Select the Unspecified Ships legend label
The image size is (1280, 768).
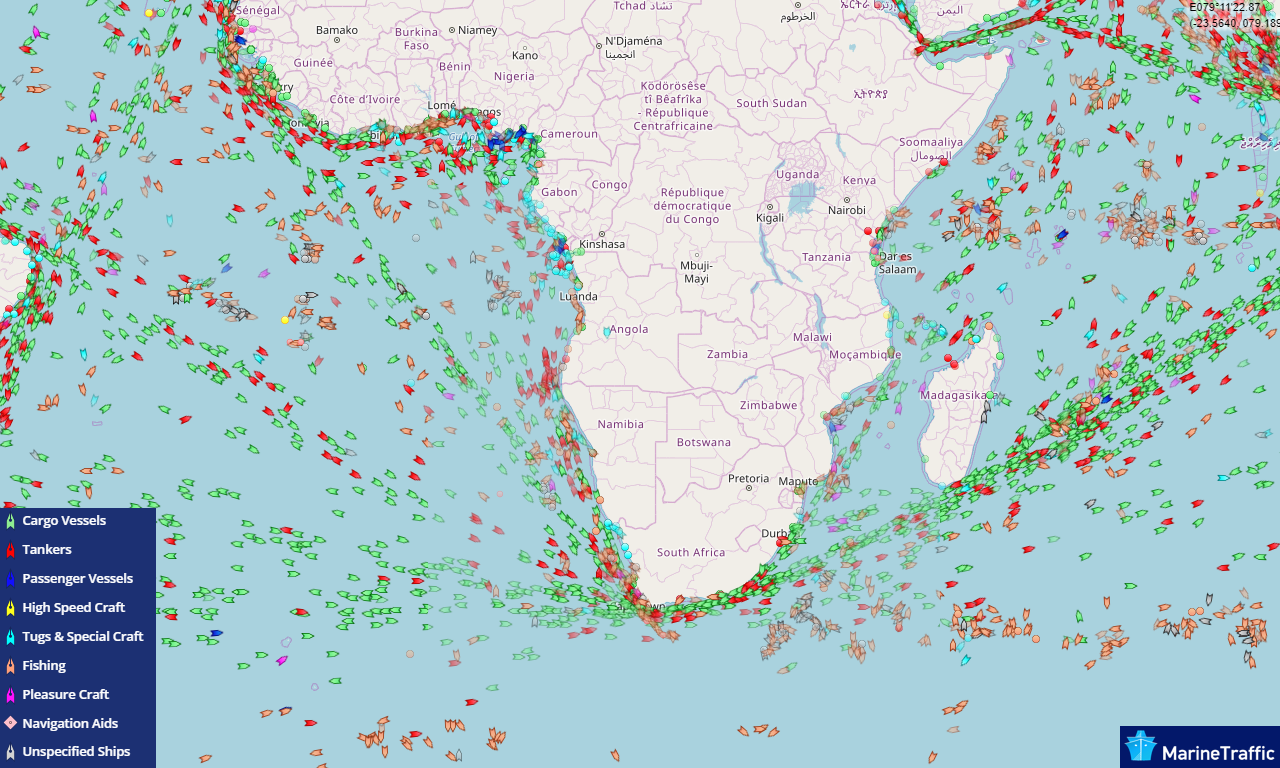tap(76, 751)
